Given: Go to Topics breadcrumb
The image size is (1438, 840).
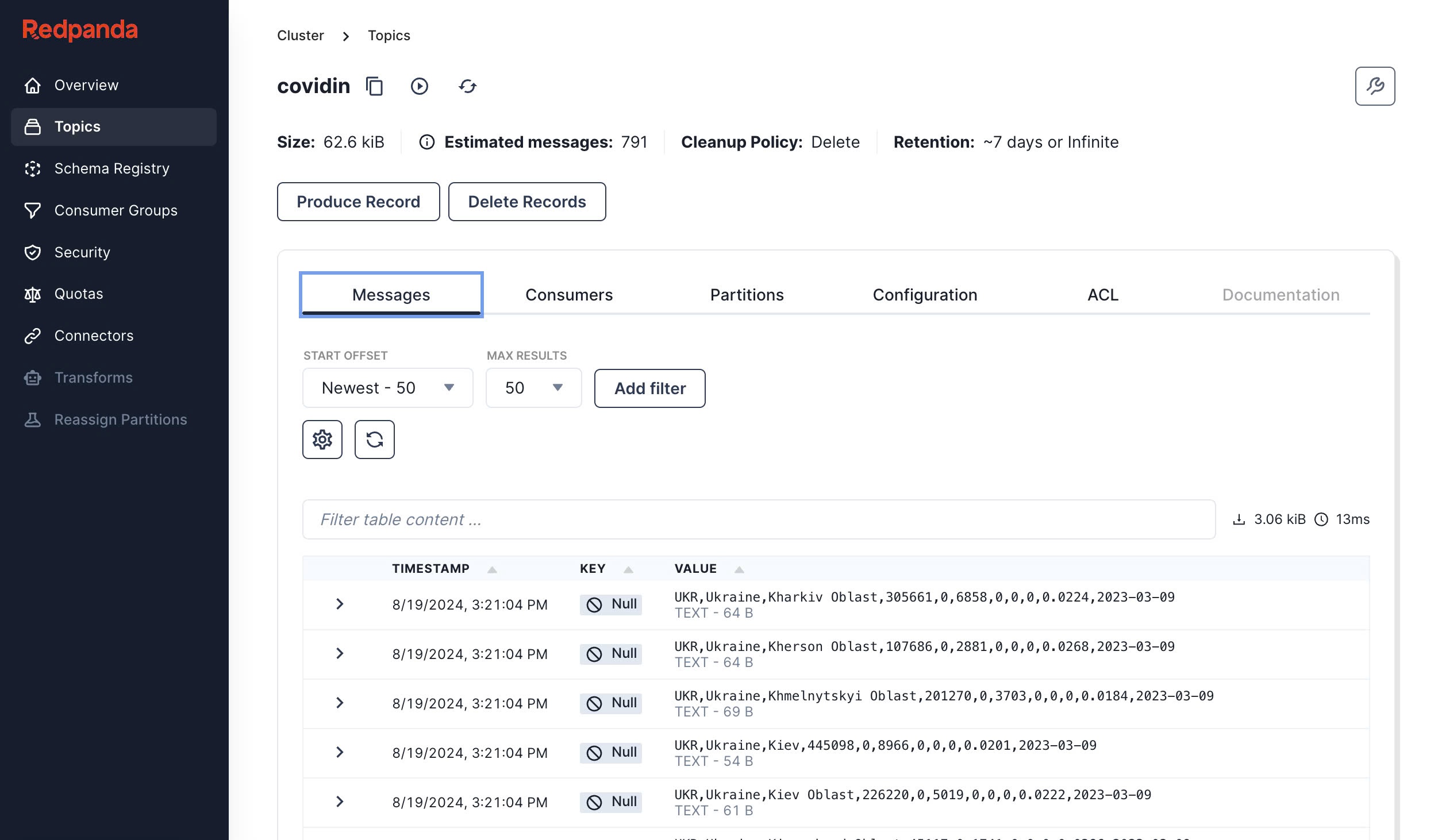Looking at the screenshot, I should tap(389, 36).
